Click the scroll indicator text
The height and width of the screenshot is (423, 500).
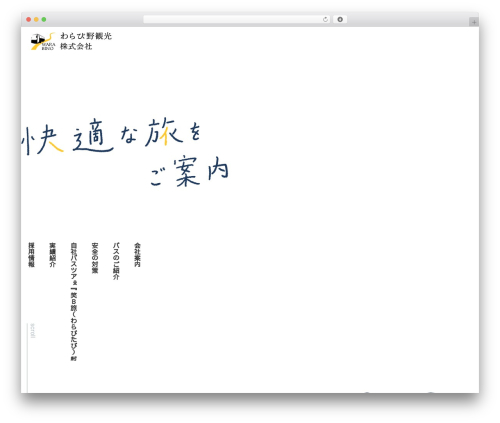32,330
